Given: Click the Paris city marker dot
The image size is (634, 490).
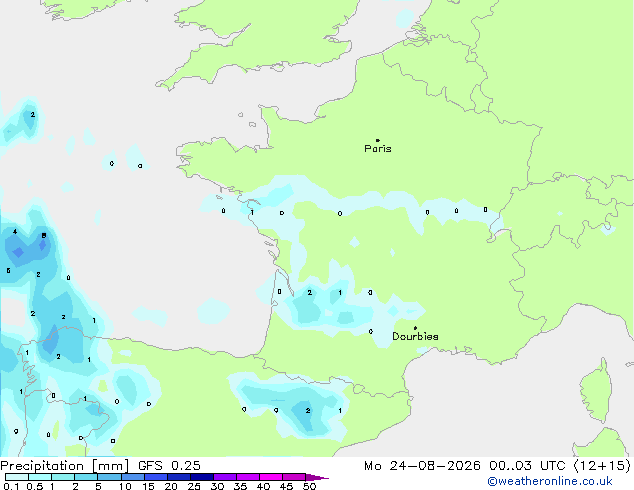Looking at the screenshot, I should (378, 140).
